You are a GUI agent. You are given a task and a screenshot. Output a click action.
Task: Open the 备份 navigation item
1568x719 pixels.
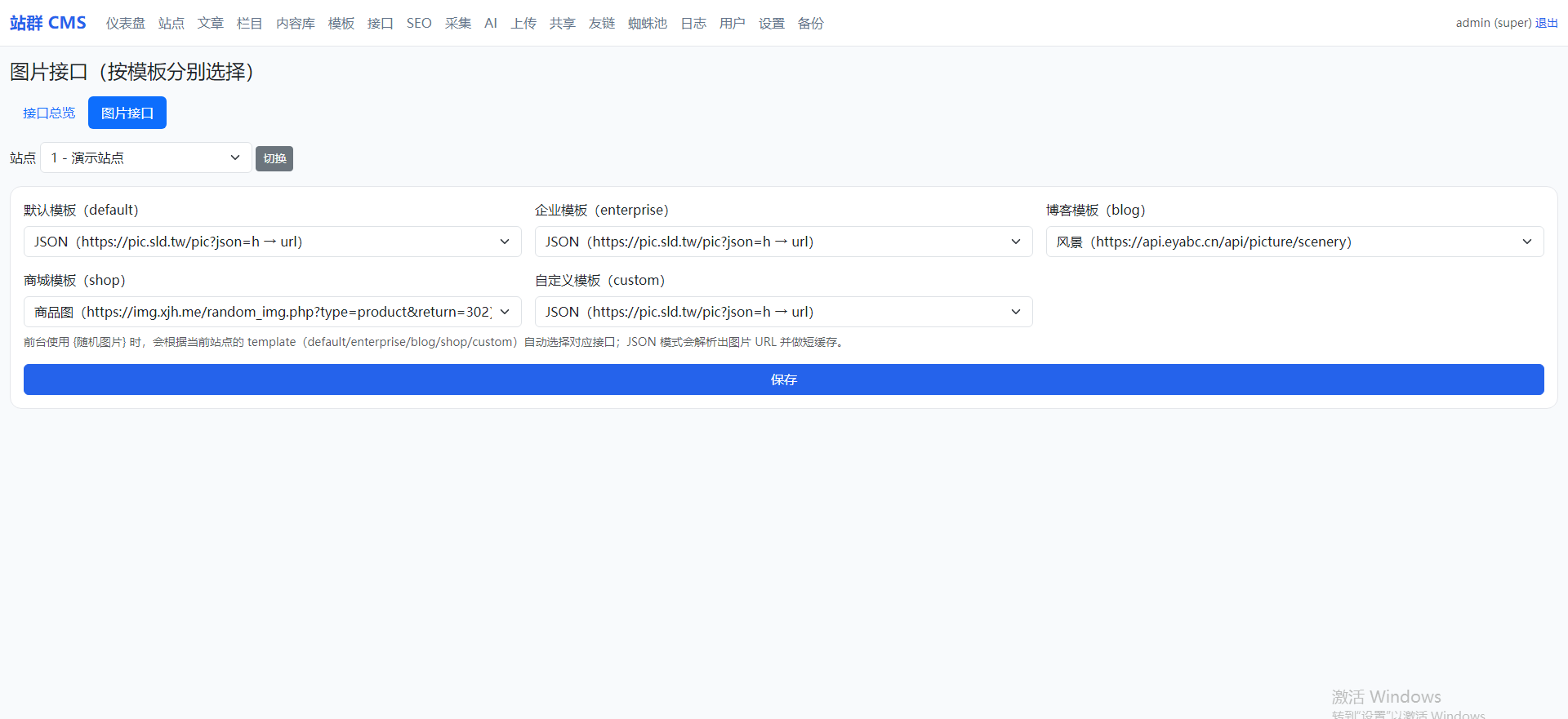coord(811,24)
